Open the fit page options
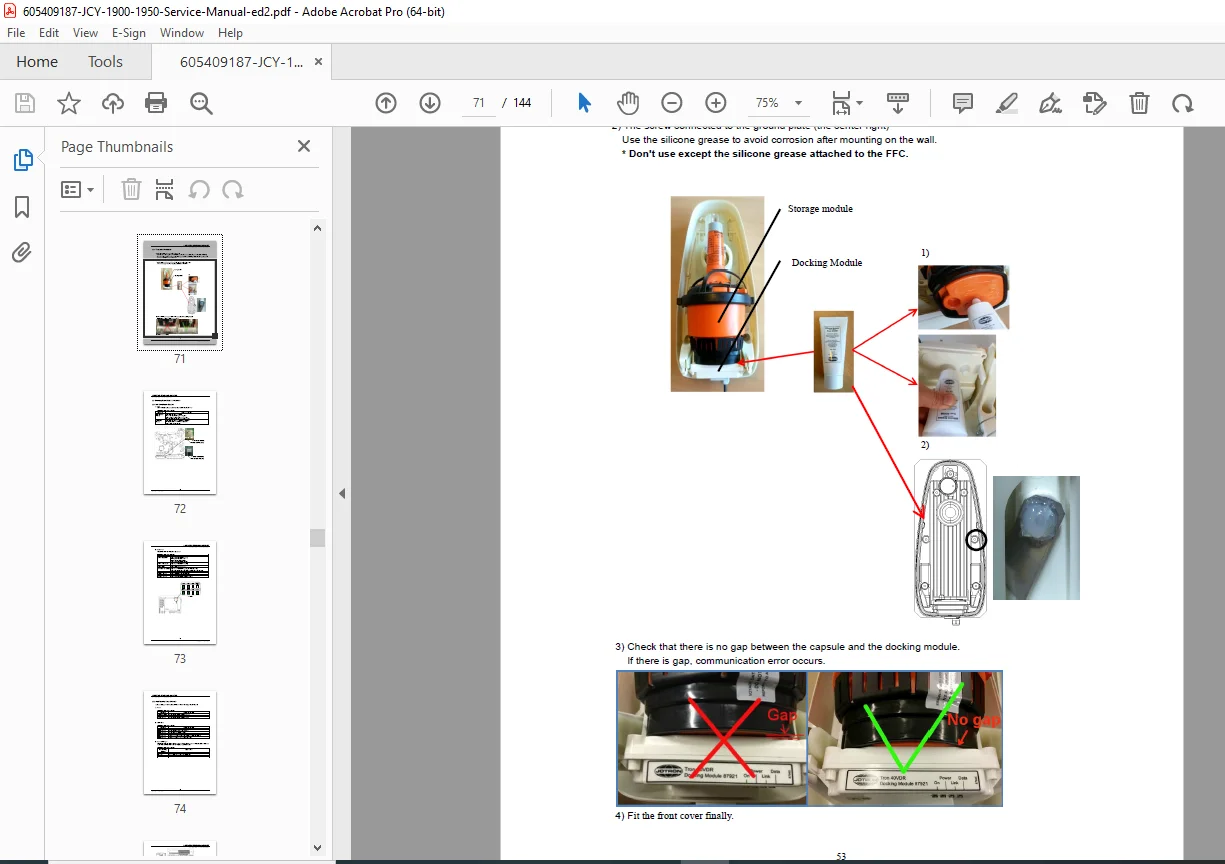This screenshot has height=864, width=1225. tap(847, 103)
